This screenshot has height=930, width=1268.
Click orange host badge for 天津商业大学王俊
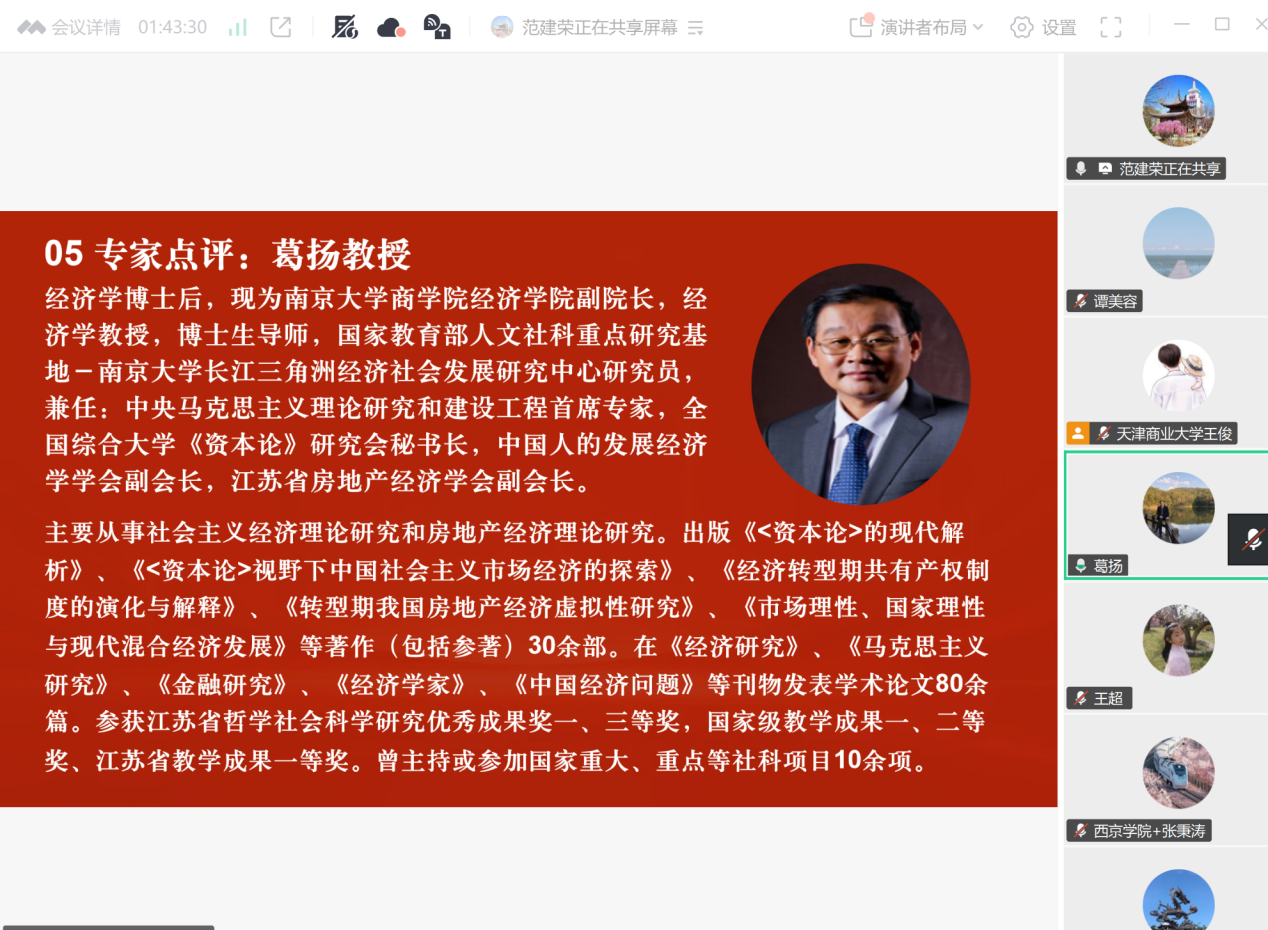[1077, 433]
